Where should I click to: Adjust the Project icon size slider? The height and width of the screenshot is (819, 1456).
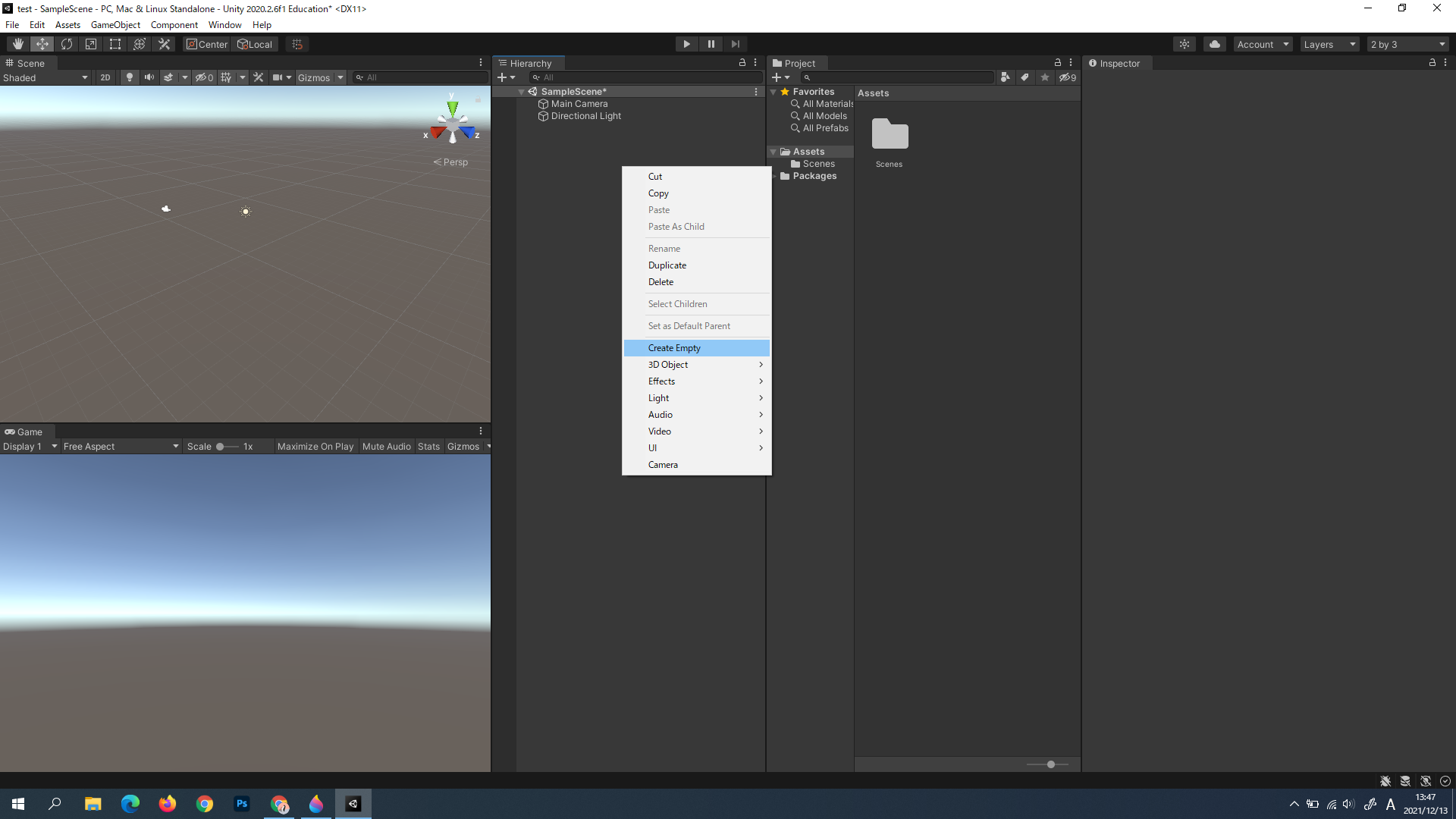[1050, 764]
